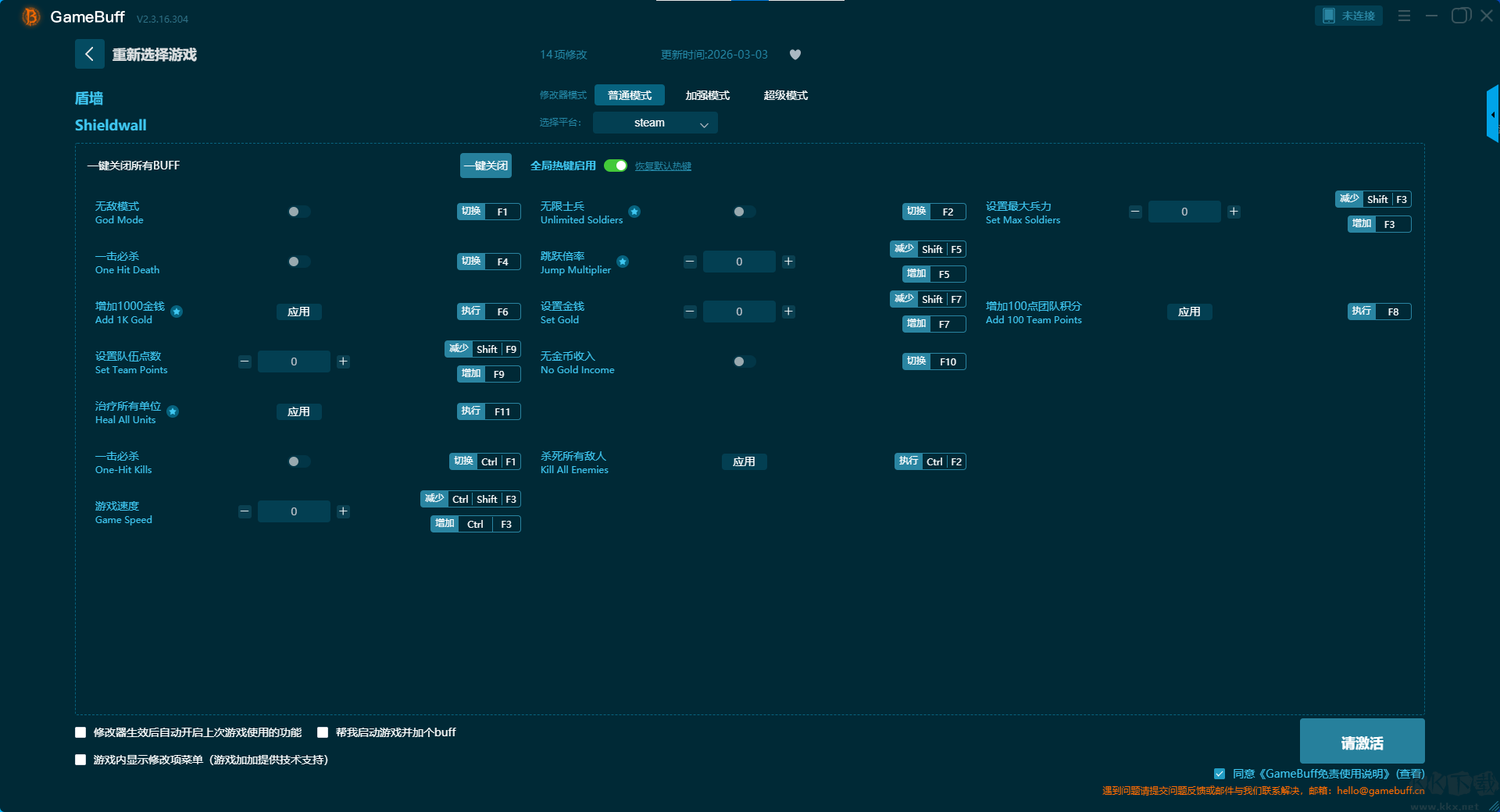Image resolution: width=1500 pixels, height=812 pixels.
Task: Click the star icon next to Heal All Units
Action: (x=173, y=411)
